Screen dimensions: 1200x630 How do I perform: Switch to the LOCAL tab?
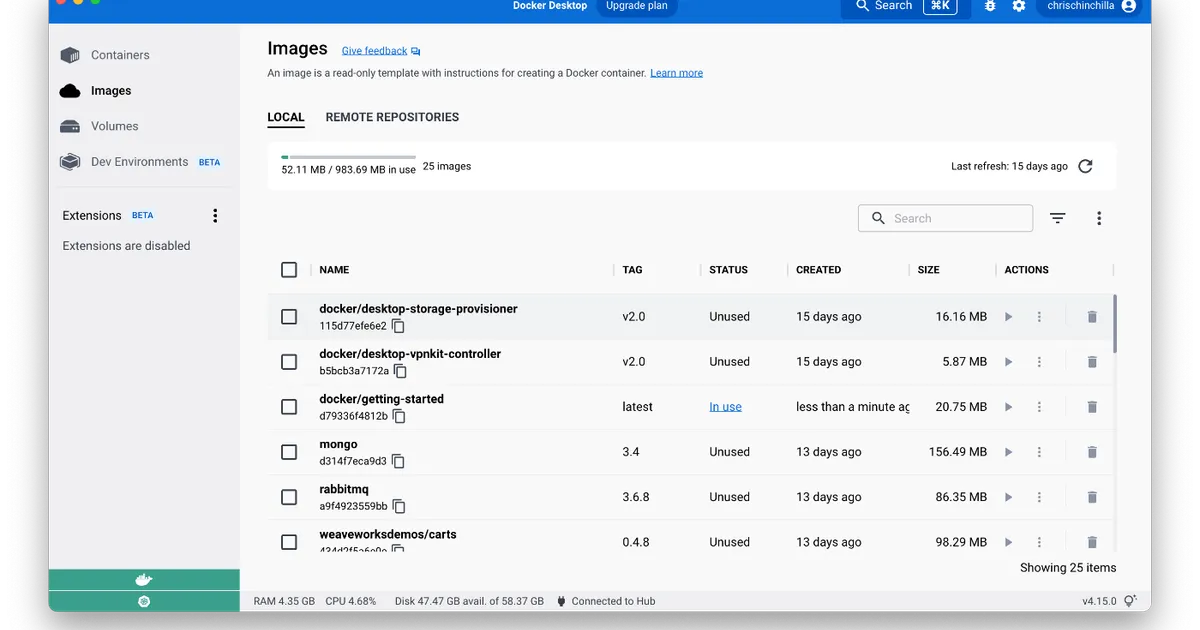click(x=286, y=117)
